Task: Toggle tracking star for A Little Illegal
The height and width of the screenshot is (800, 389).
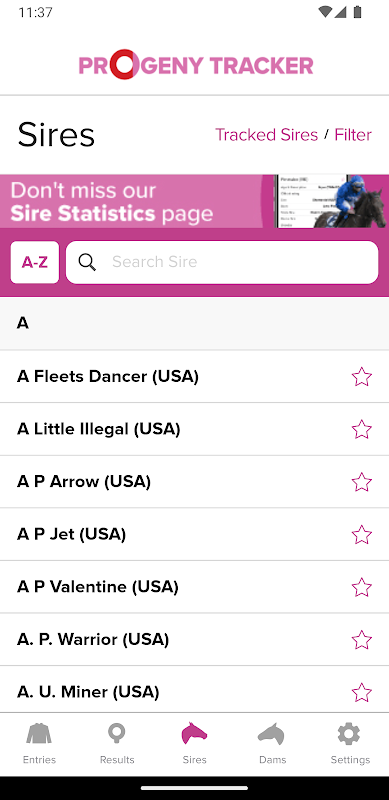Action: coord(361,429)
